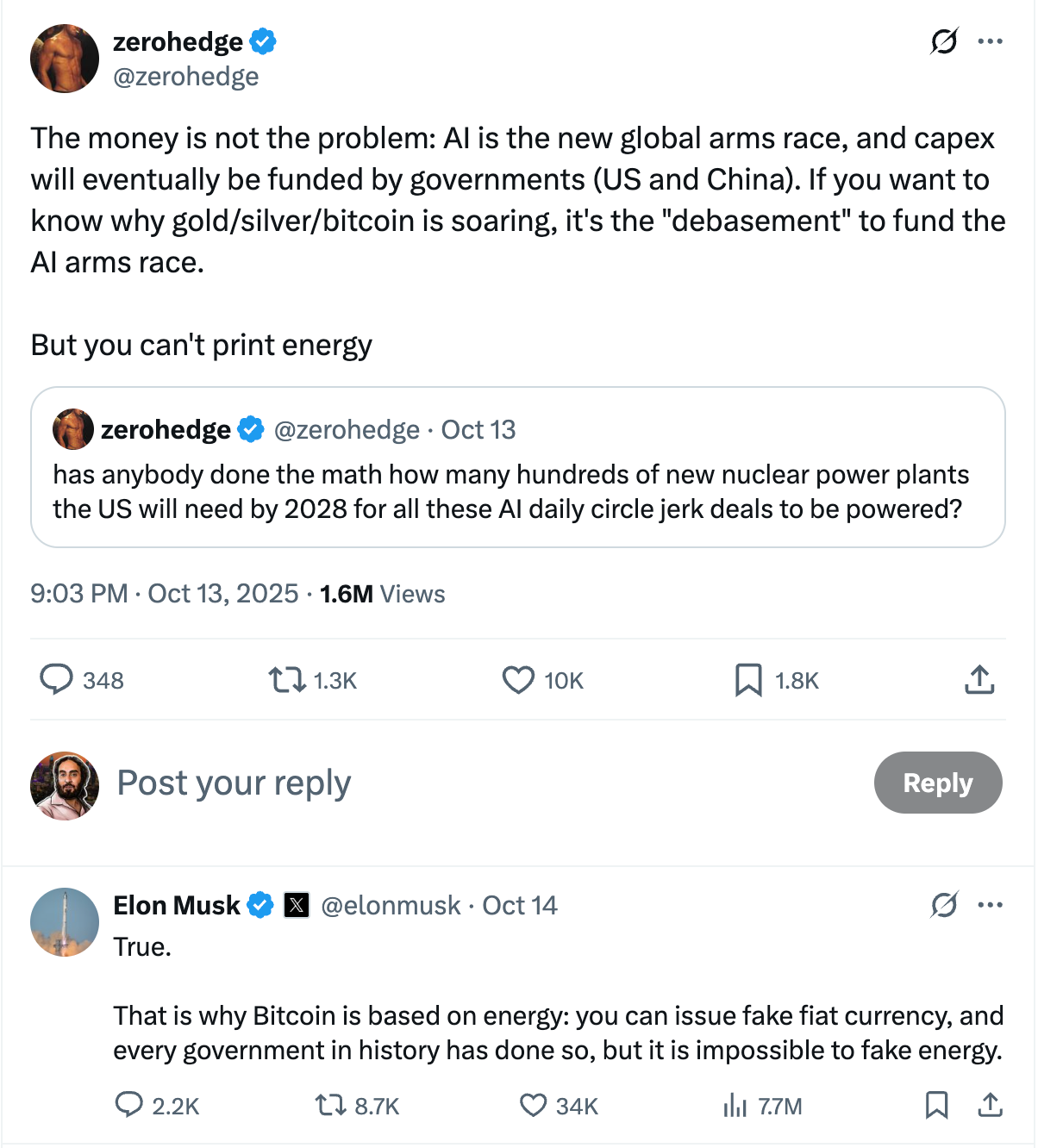Bookmark Elon Musk's reply
The width and height of the screenshot is (1038, 1148).
tap(936, 1105)
